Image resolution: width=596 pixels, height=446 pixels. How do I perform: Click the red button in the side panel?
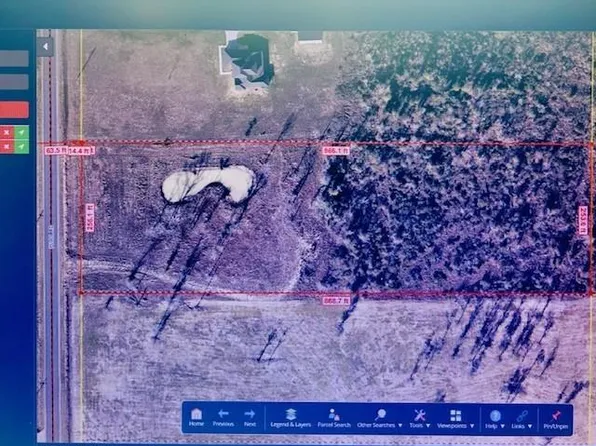14,110
